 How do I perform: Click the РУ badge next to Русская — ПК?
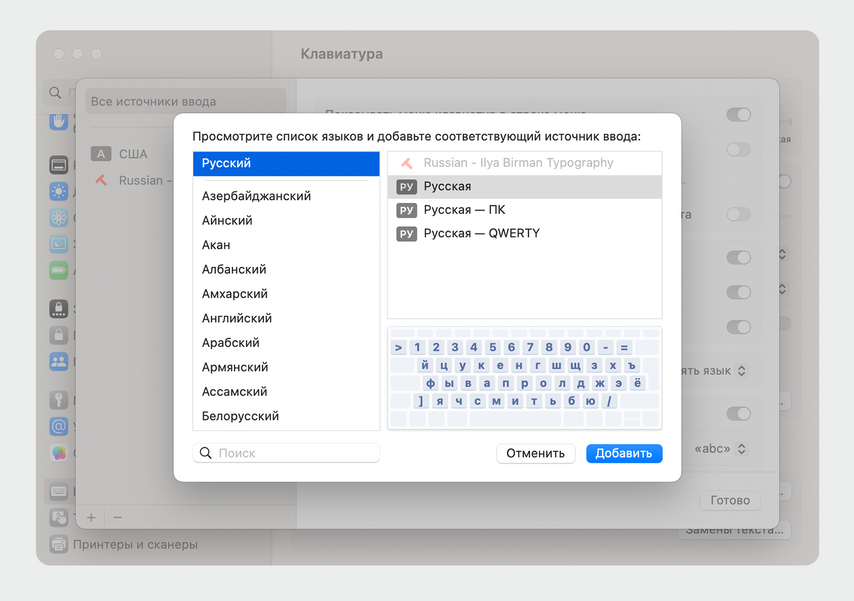pyautogui.click(x=406, y=210)
